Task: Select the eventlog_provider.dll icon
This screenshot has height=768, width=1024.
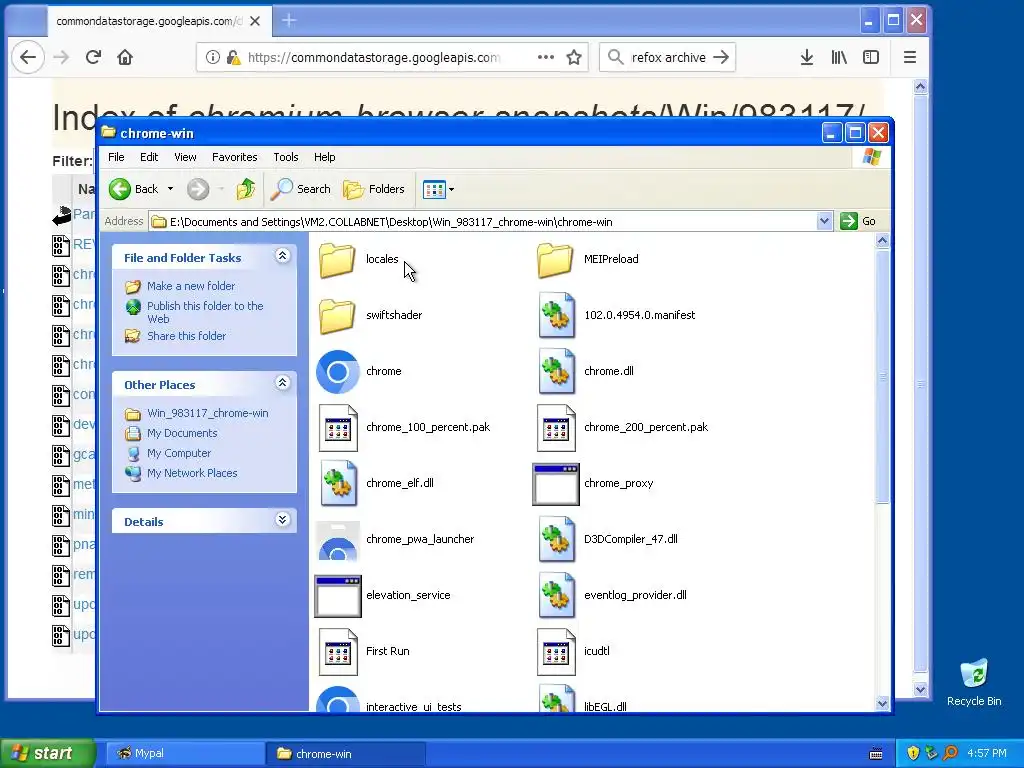Action: pos(556,596)
